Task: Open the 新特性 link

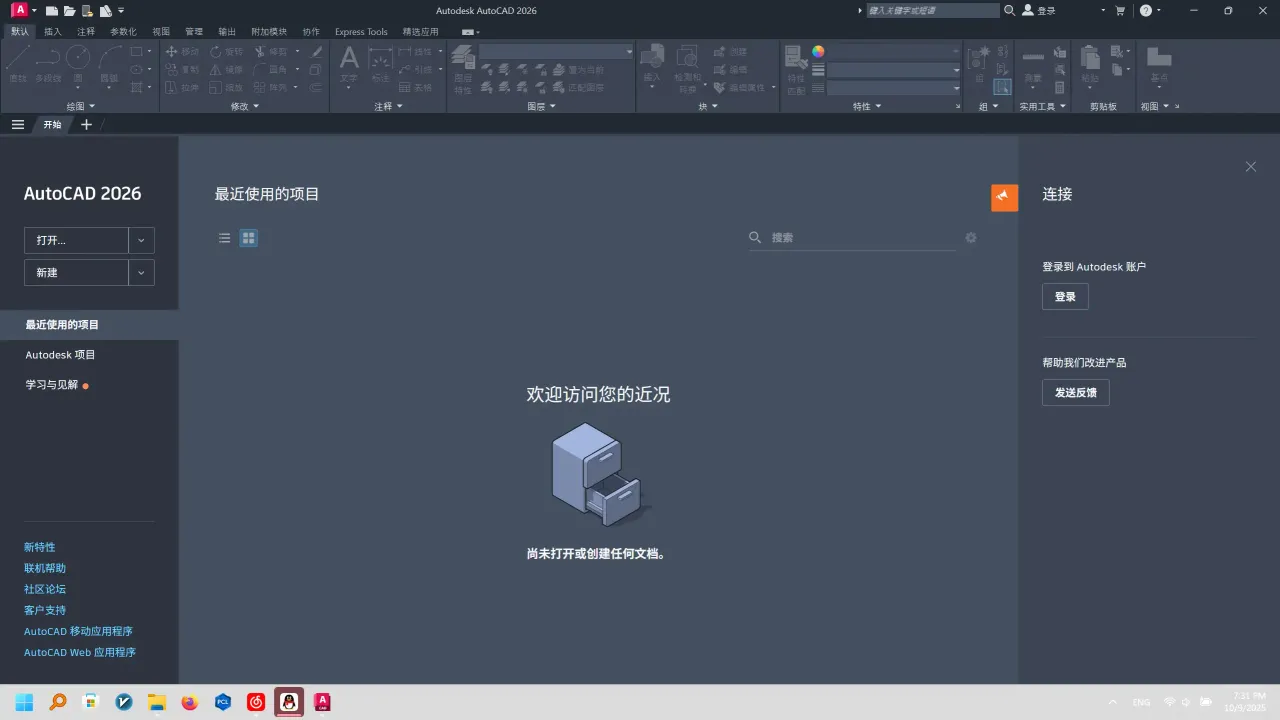Action: [x=40, y=547]
